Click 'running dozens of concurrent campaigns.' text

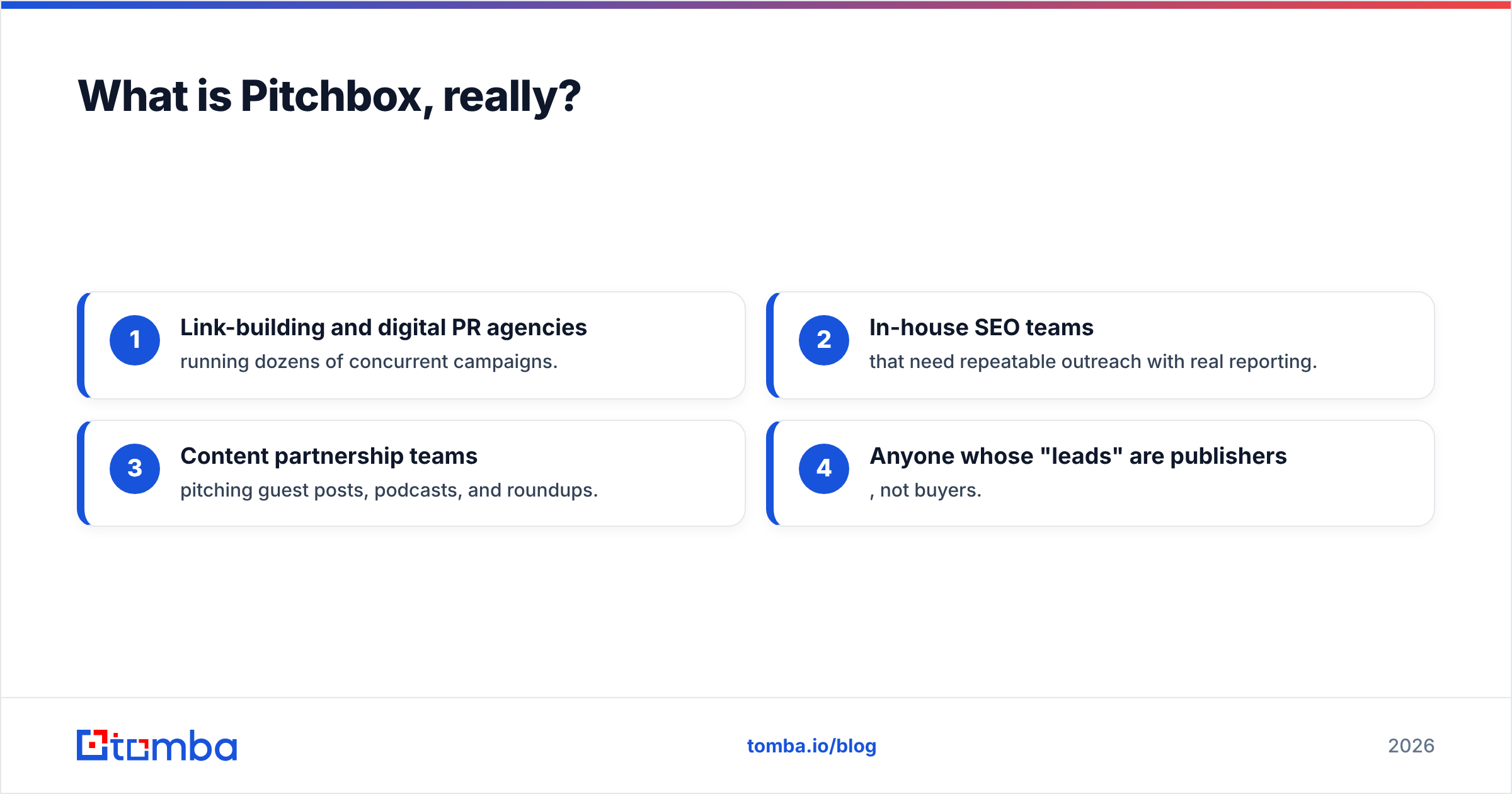click(x=369, y=362)
